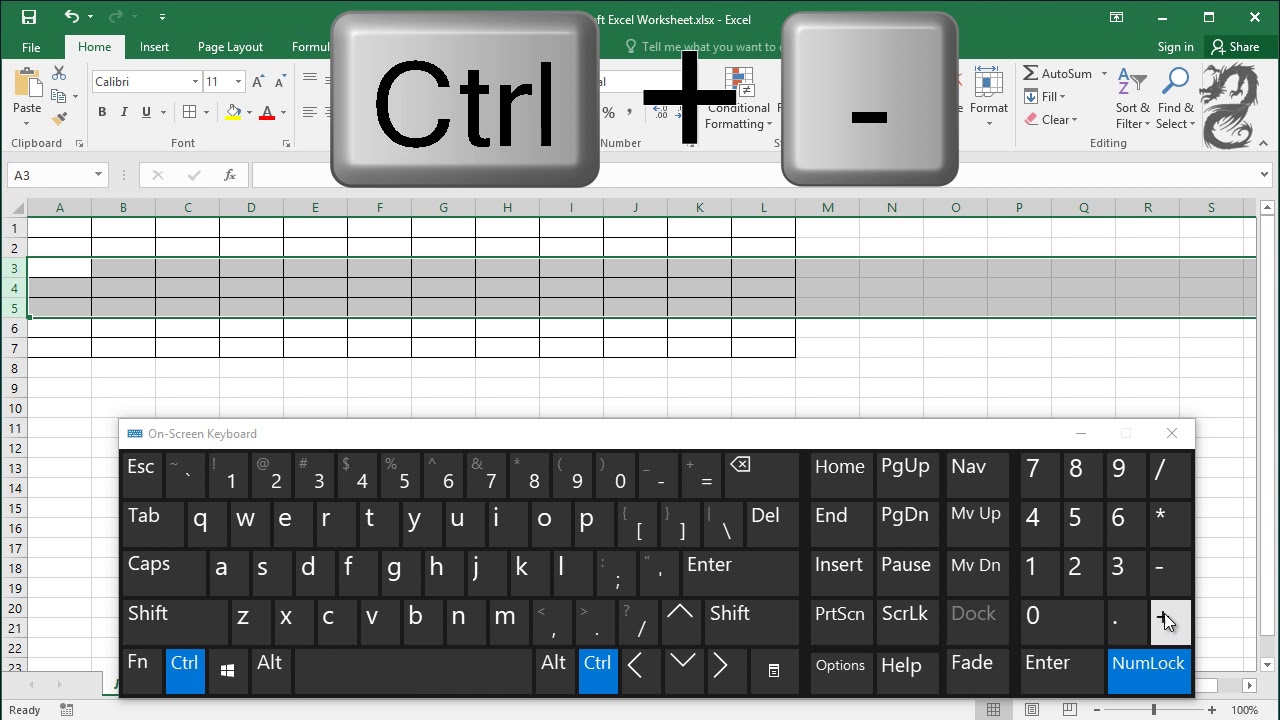The height and width of the screenshot is (720, 1280).
Task: Hit the Windows logo key on keyboard
Action: pyautogui.click(x=227, y=671)
